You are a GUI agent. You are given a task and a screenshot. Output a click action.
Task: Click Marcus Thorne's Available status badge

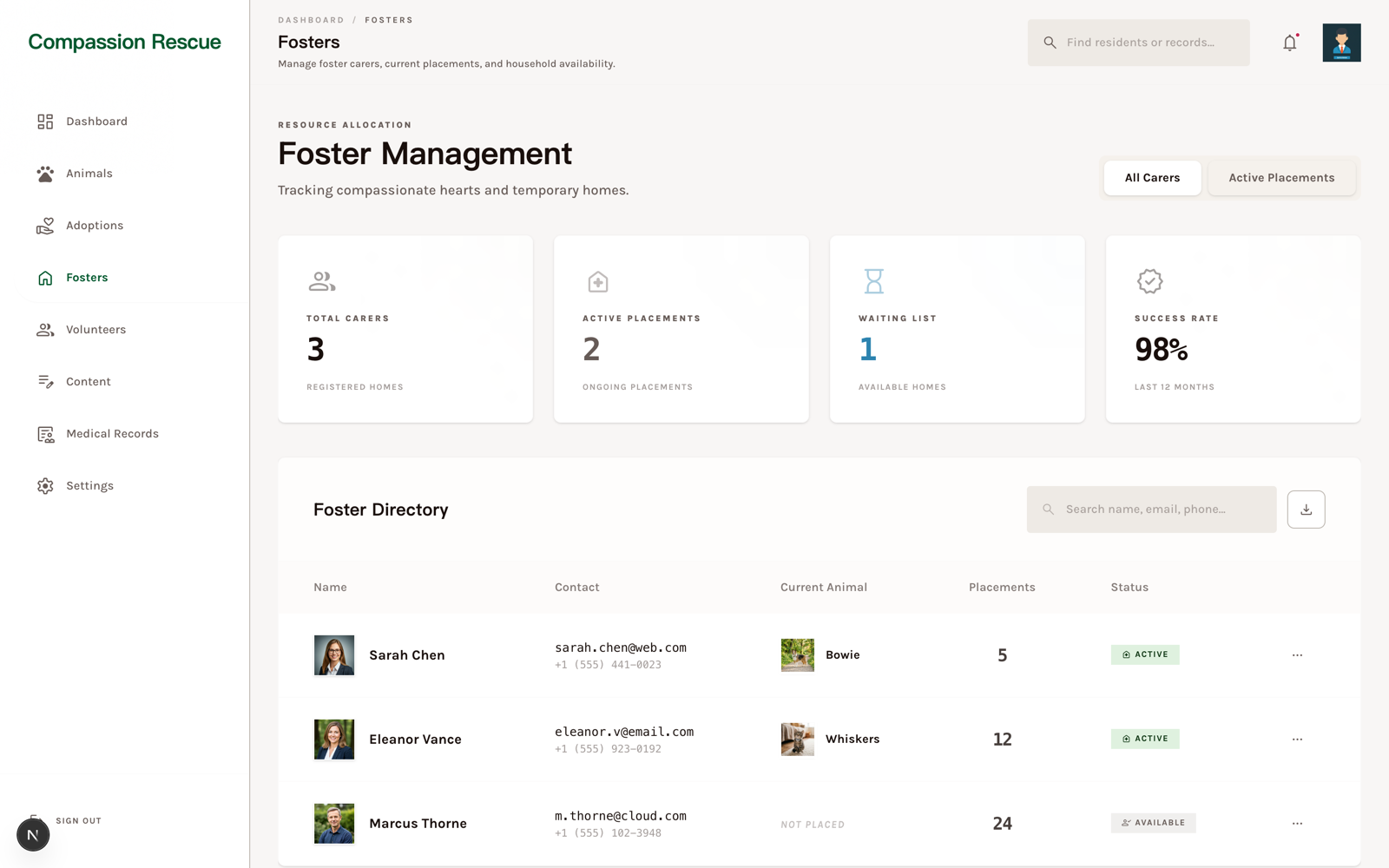pos(1153,823)
